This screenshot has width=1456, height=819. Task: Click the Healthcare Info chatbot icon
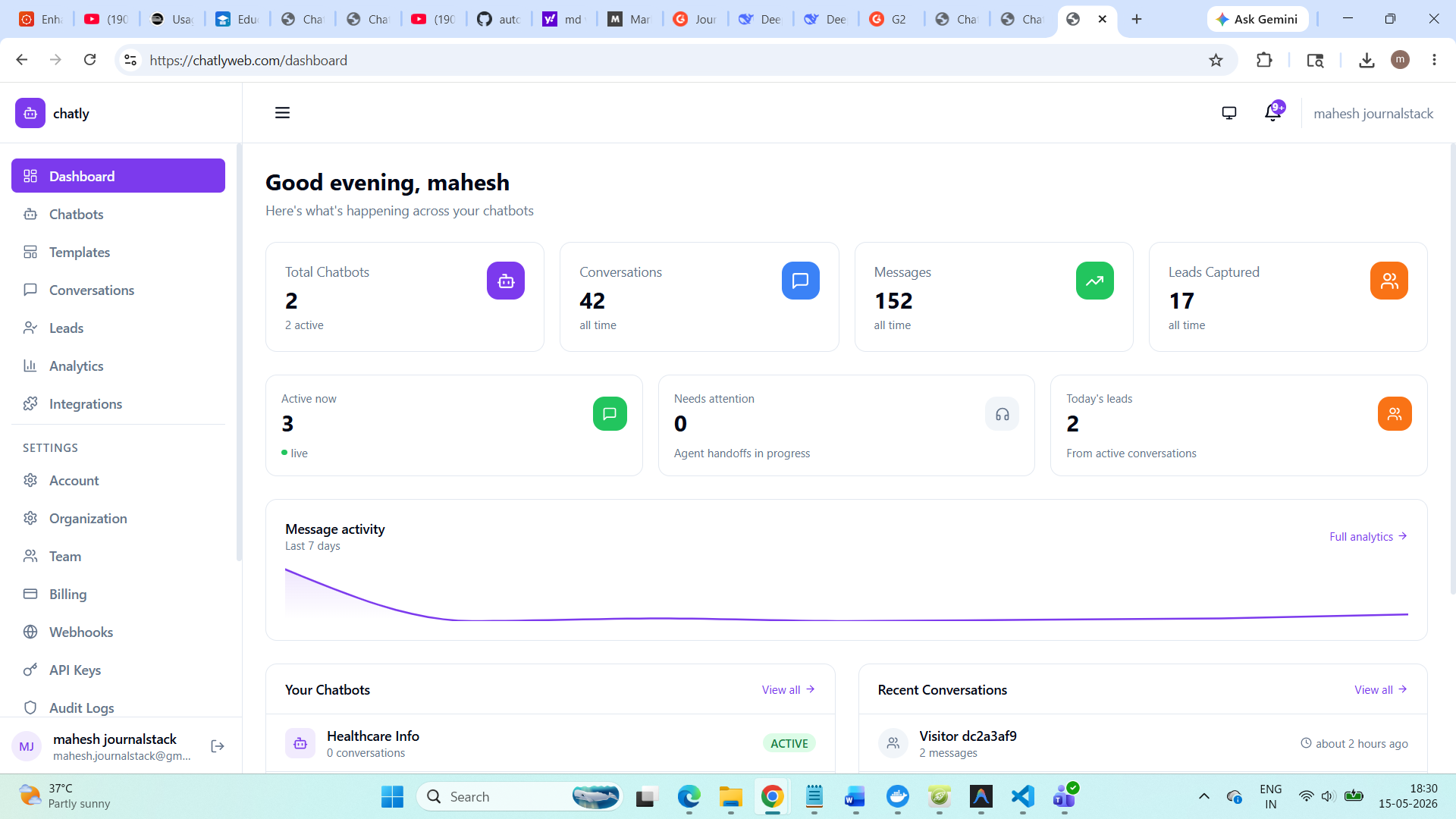[300, 743]
